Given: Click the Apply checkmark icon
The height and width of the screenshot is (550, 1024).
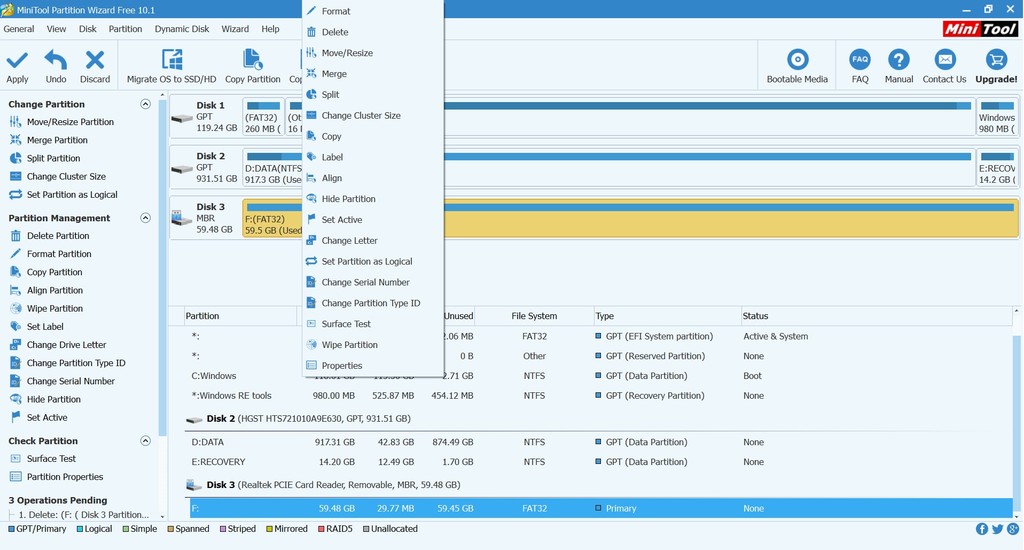Looking at the screenshot, I should coord(17,61).
